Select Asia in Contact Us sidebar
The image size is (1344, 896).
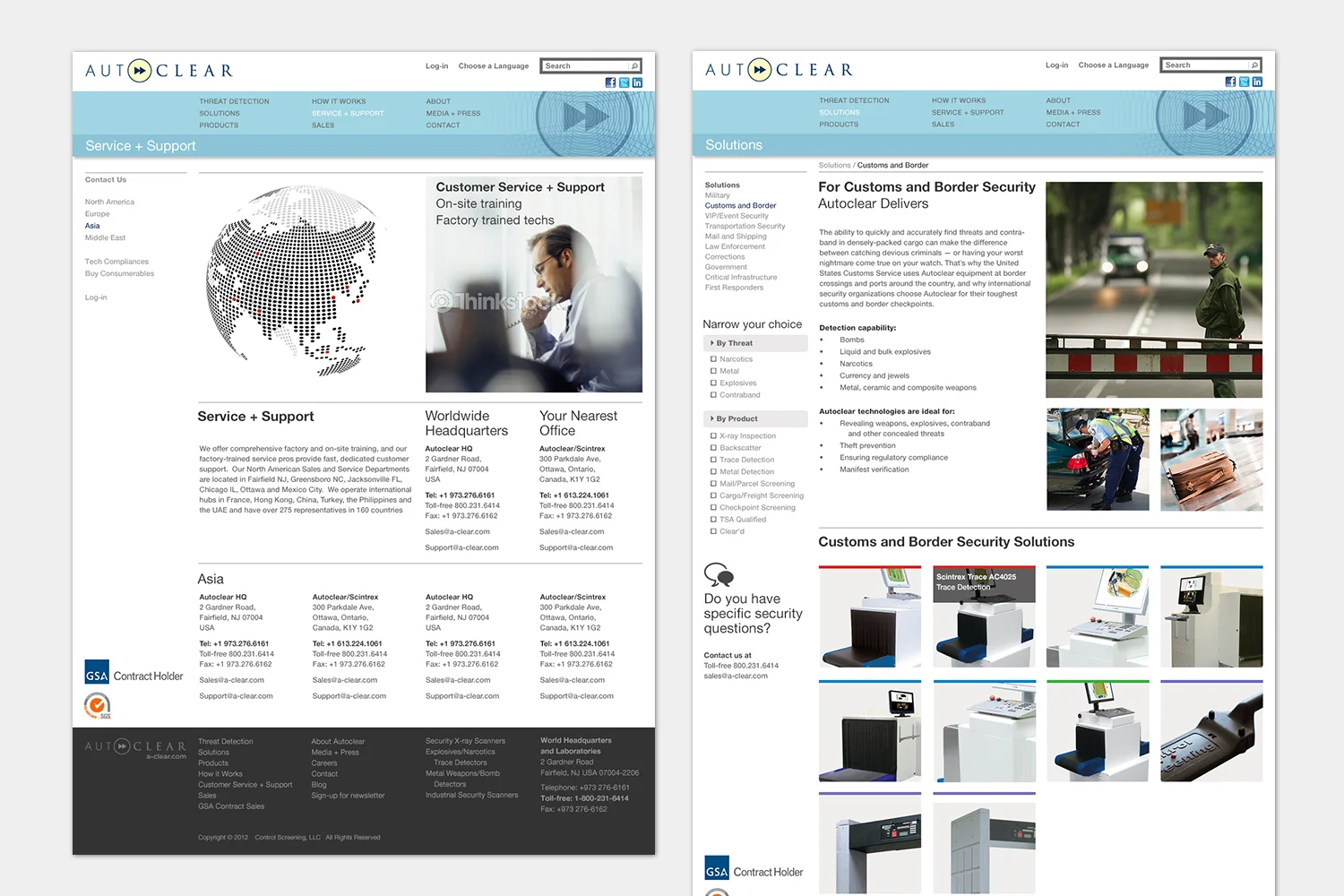coord(92,226)
